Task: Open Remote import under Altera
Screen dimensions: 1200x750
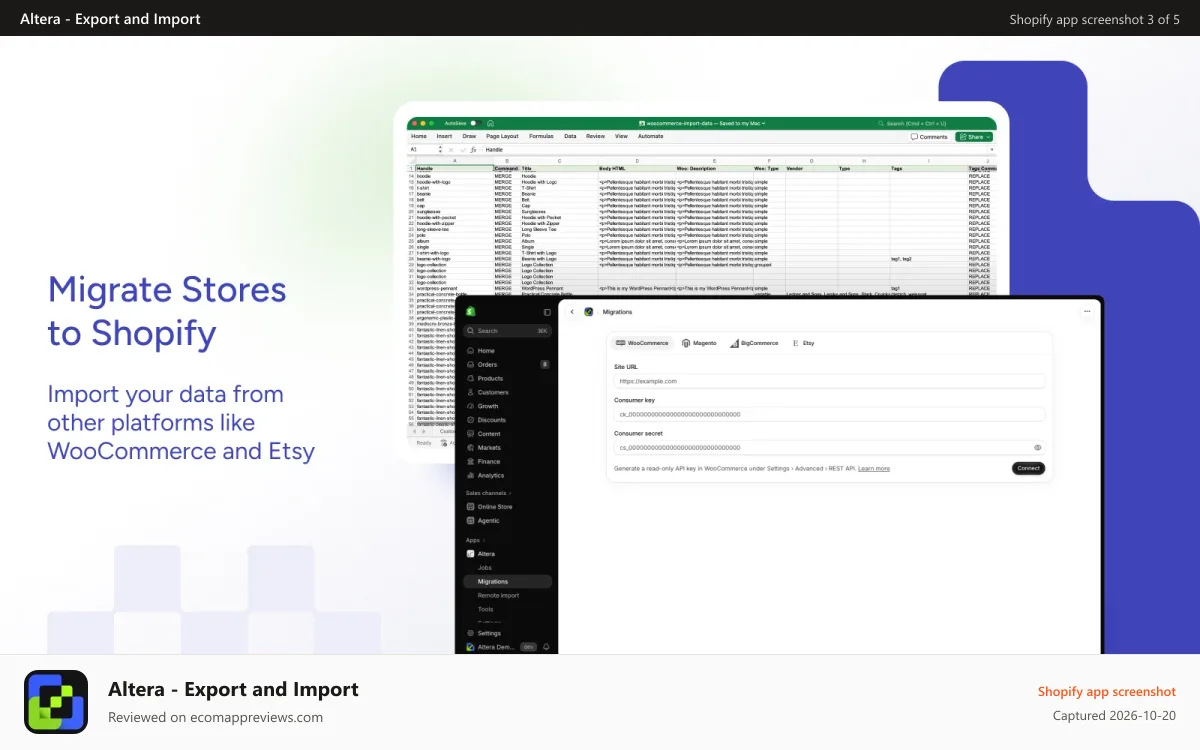Action: 498,596
